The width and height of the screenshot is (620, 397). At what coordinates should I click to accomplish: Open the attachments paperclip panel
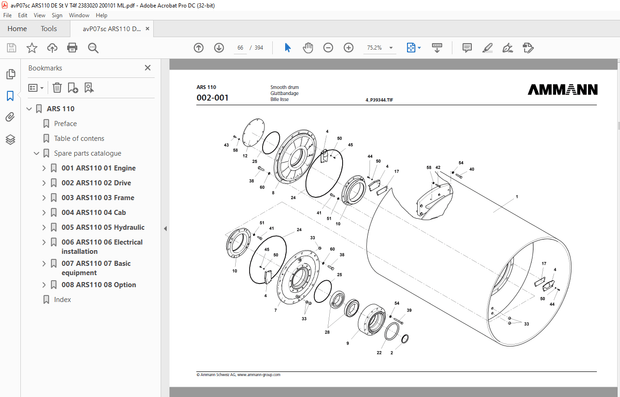(x=10, y=117)
